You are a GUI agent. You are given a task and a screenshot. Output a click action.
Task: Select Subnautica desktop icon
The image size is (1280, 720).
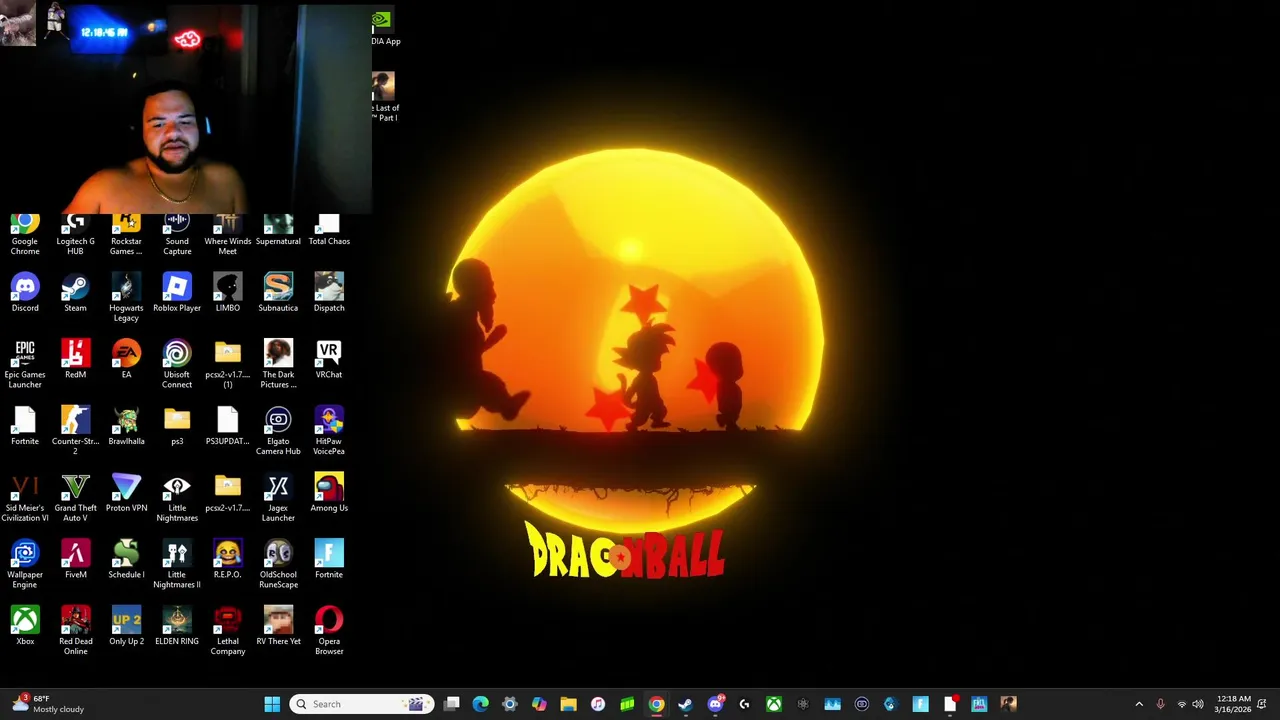coord(278,293)
